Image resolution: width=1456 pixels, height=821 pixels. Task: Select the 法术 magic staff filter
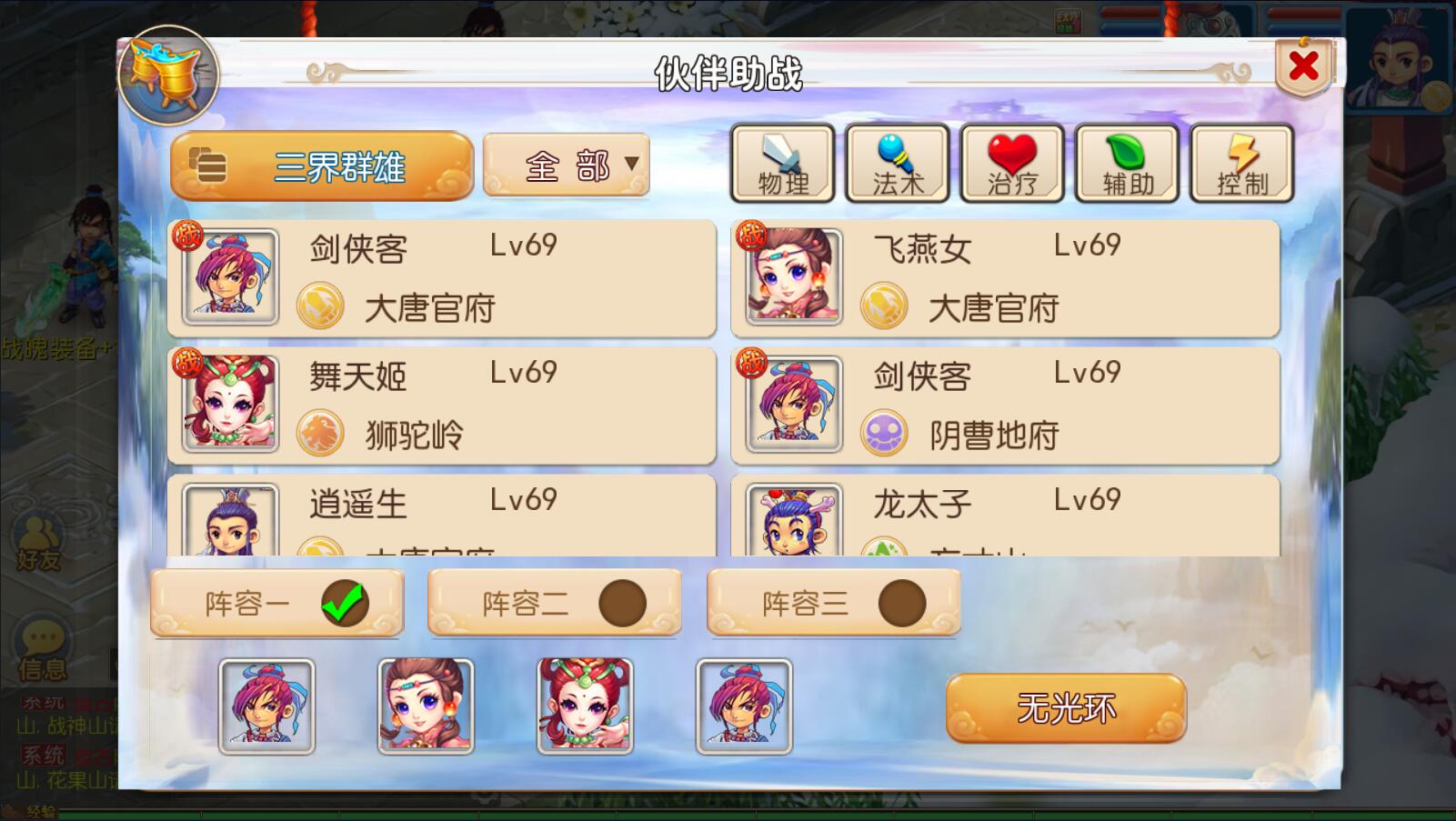[898, 164]
